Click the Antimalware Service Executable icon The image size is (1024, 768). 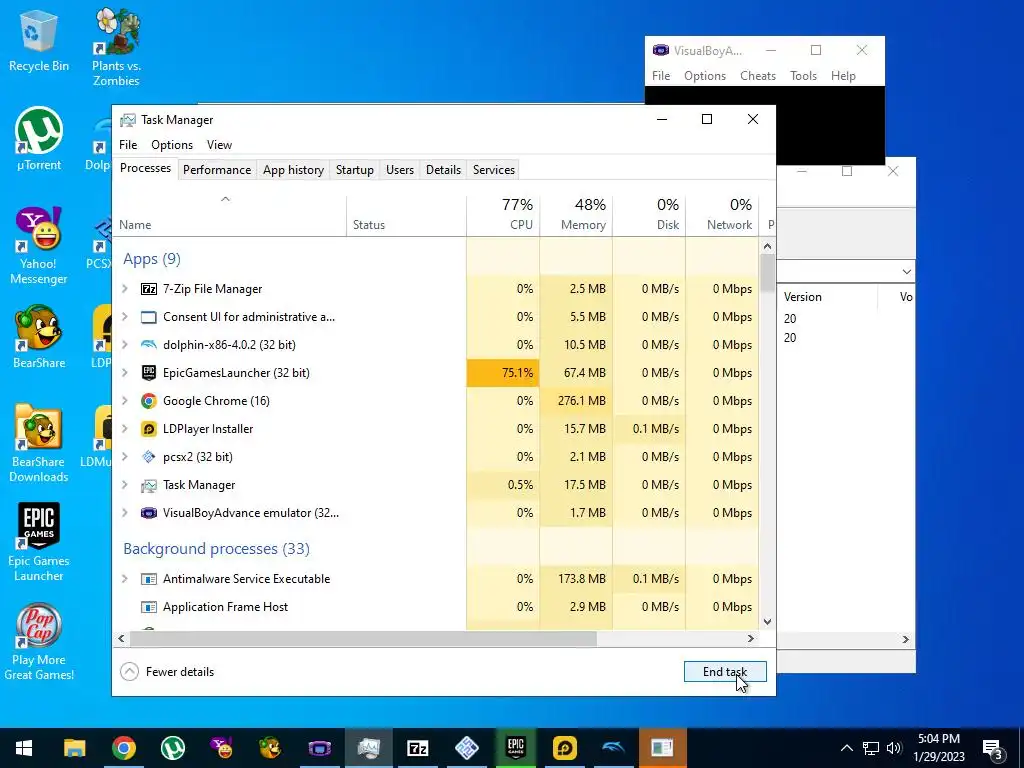pyautogui.click(x=149, y=579)
